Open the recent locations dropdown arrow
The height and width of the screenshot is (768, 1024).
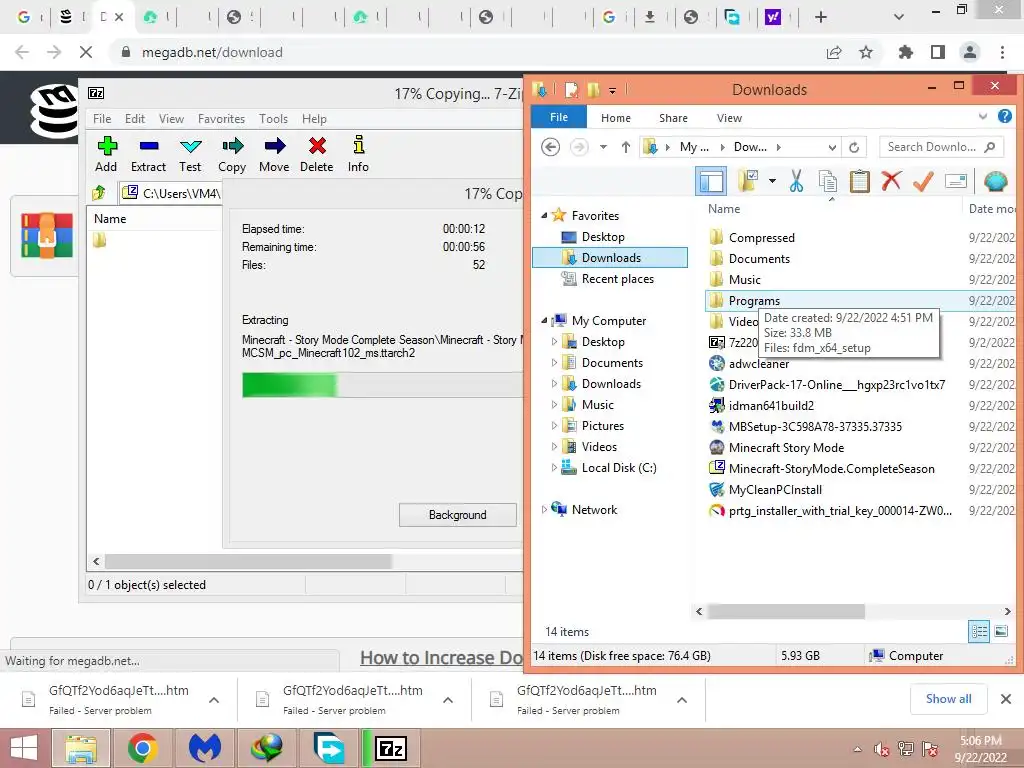click(603, 147)
